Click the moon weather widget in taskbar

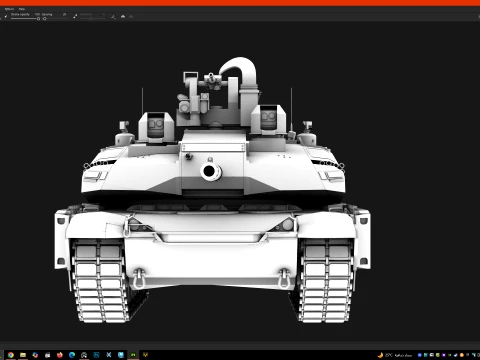[x=395, y=355]
